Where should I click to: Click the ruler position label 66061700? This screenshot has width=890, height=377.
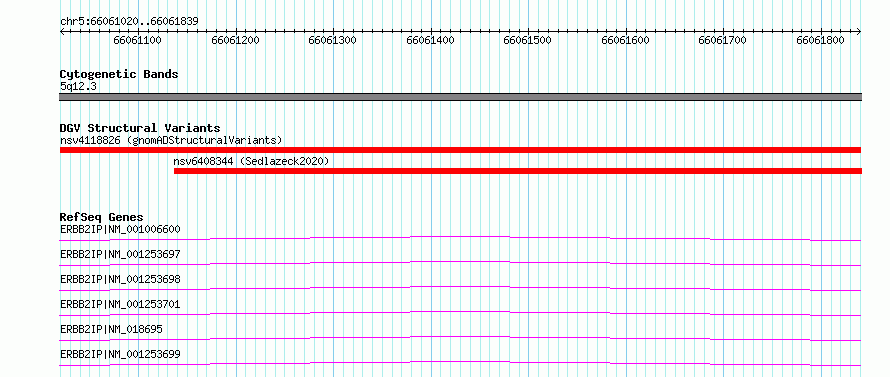point(723,41)
